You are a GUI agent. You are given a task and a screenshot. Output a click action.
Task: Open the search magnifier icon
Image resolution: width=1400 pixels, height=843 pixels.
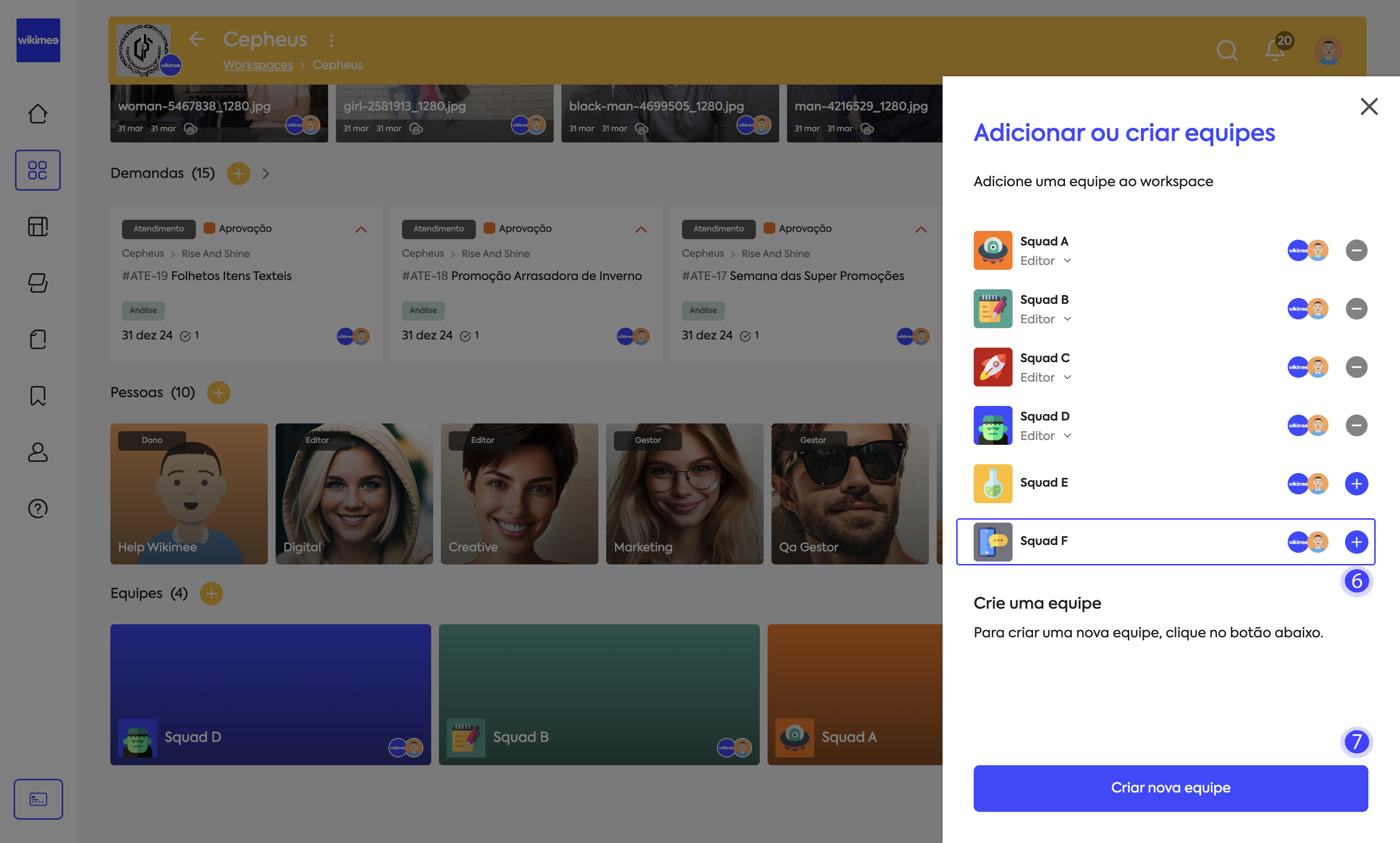point(1227,51)
